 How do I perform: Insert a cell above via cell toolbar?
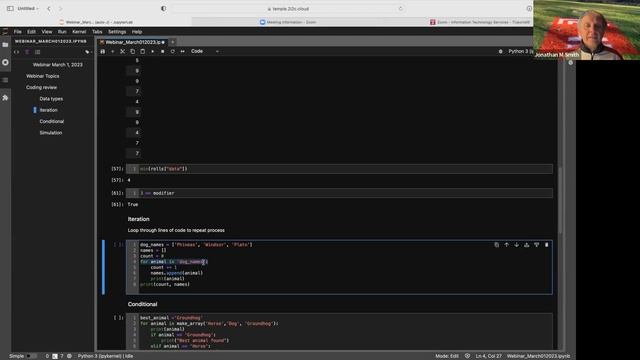pos(527,245)
